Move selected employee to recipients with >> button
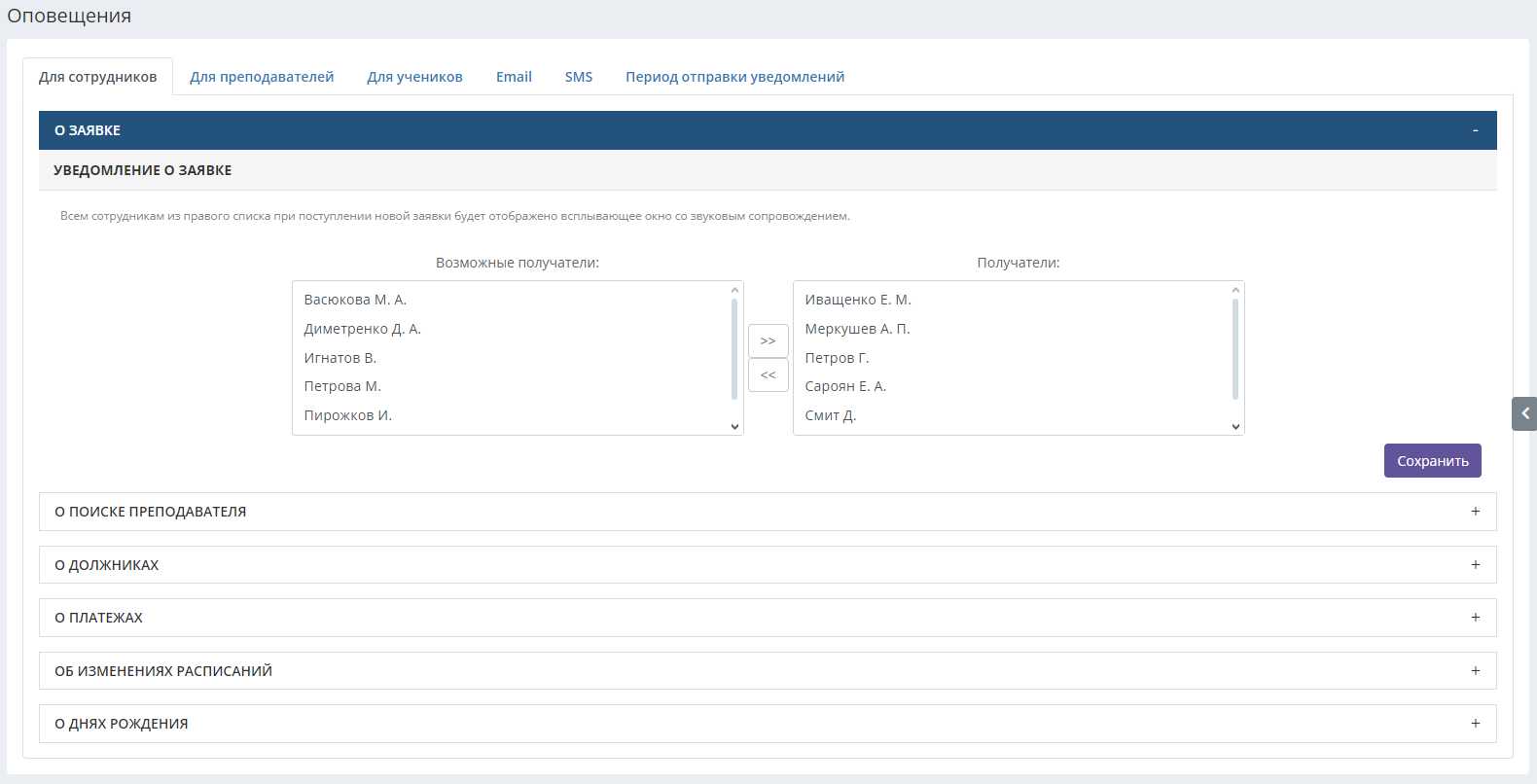 (x=768, y=340)
